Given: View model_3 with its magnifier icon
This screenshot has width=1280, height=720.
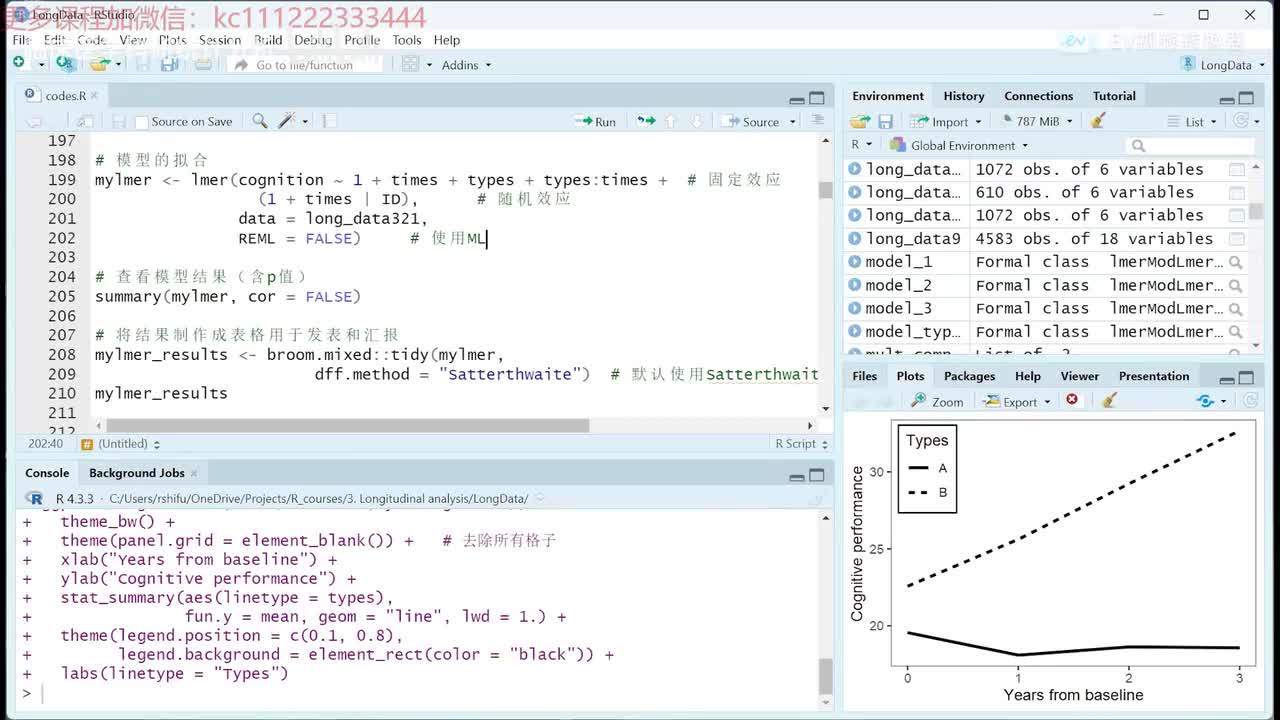Looking at the screenshot, I should click(1236, 308).
